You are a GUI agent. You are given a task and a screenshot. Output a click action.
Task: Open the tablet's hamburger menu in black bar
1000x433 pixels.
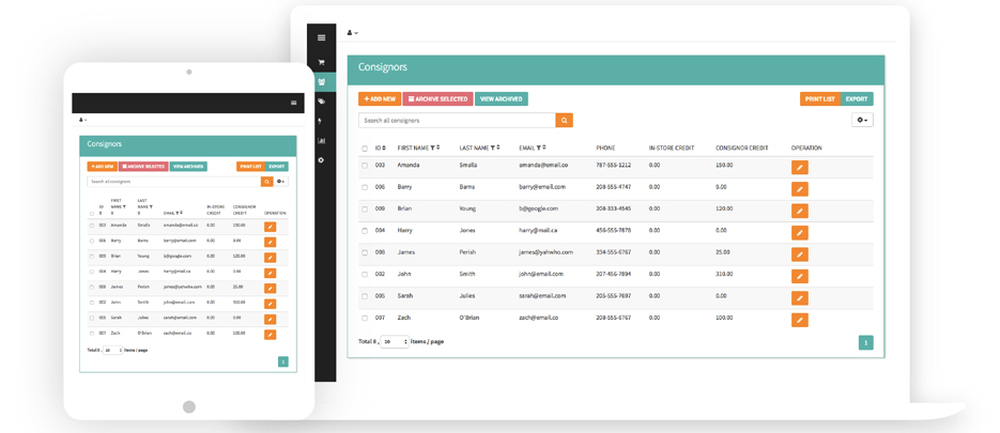(293, 103)
